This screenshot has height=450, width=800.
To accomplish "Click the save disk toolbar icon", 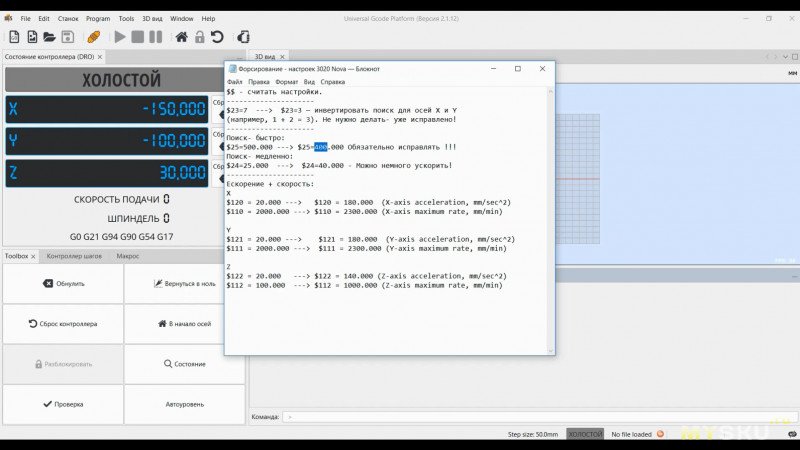I will (67, 37).
